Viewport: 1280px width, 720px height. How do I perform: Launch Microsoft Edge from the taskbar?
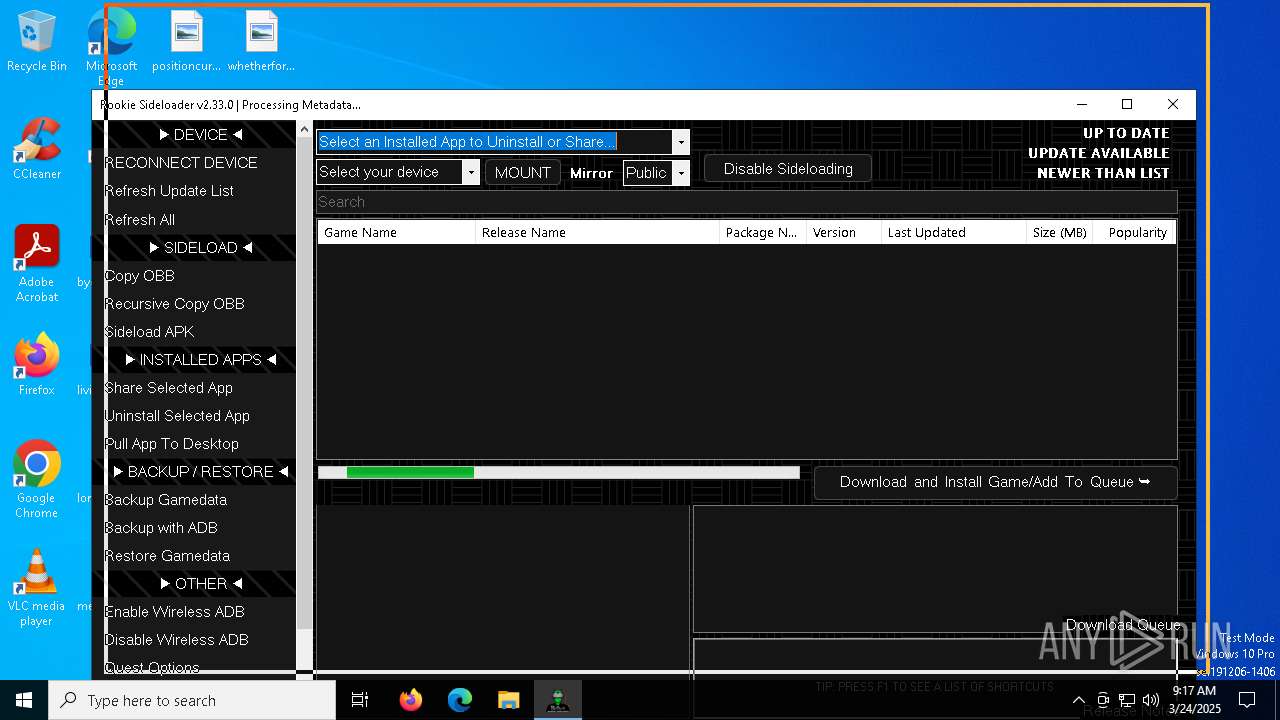coord(459,700)
